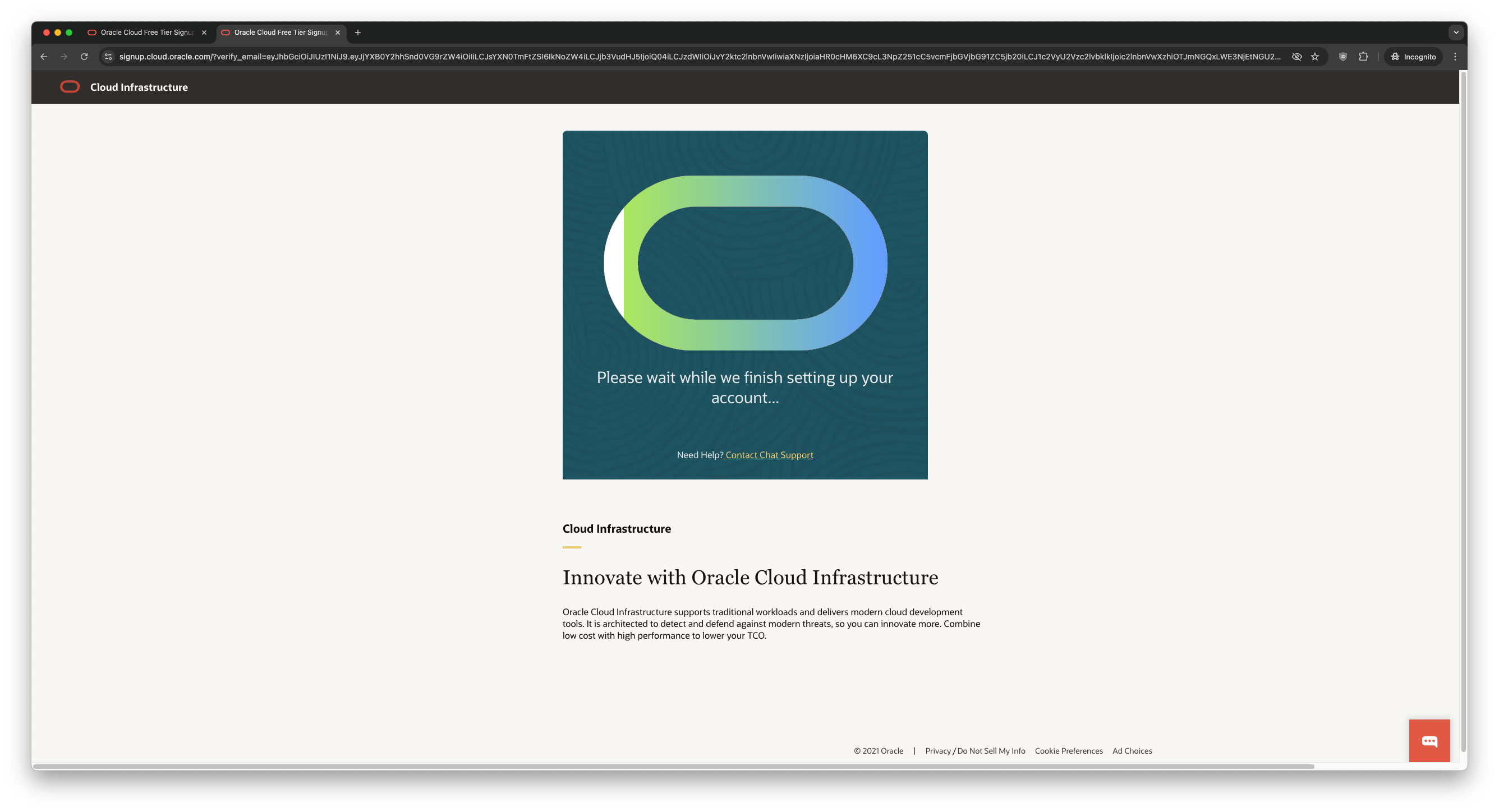
Task: Reload the page
Action: click(x=84, y=57)
